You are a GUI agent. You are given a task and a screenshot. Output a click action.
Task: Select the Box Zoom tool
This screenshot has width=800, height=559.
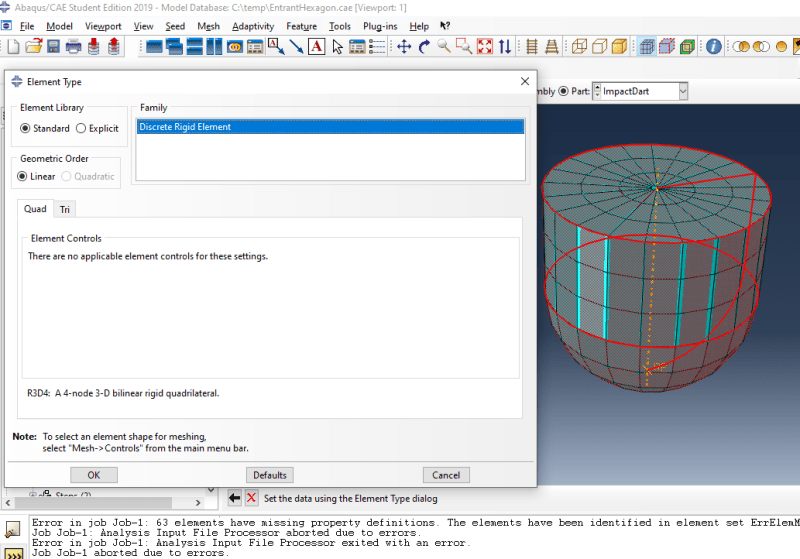tap(464, 46)
